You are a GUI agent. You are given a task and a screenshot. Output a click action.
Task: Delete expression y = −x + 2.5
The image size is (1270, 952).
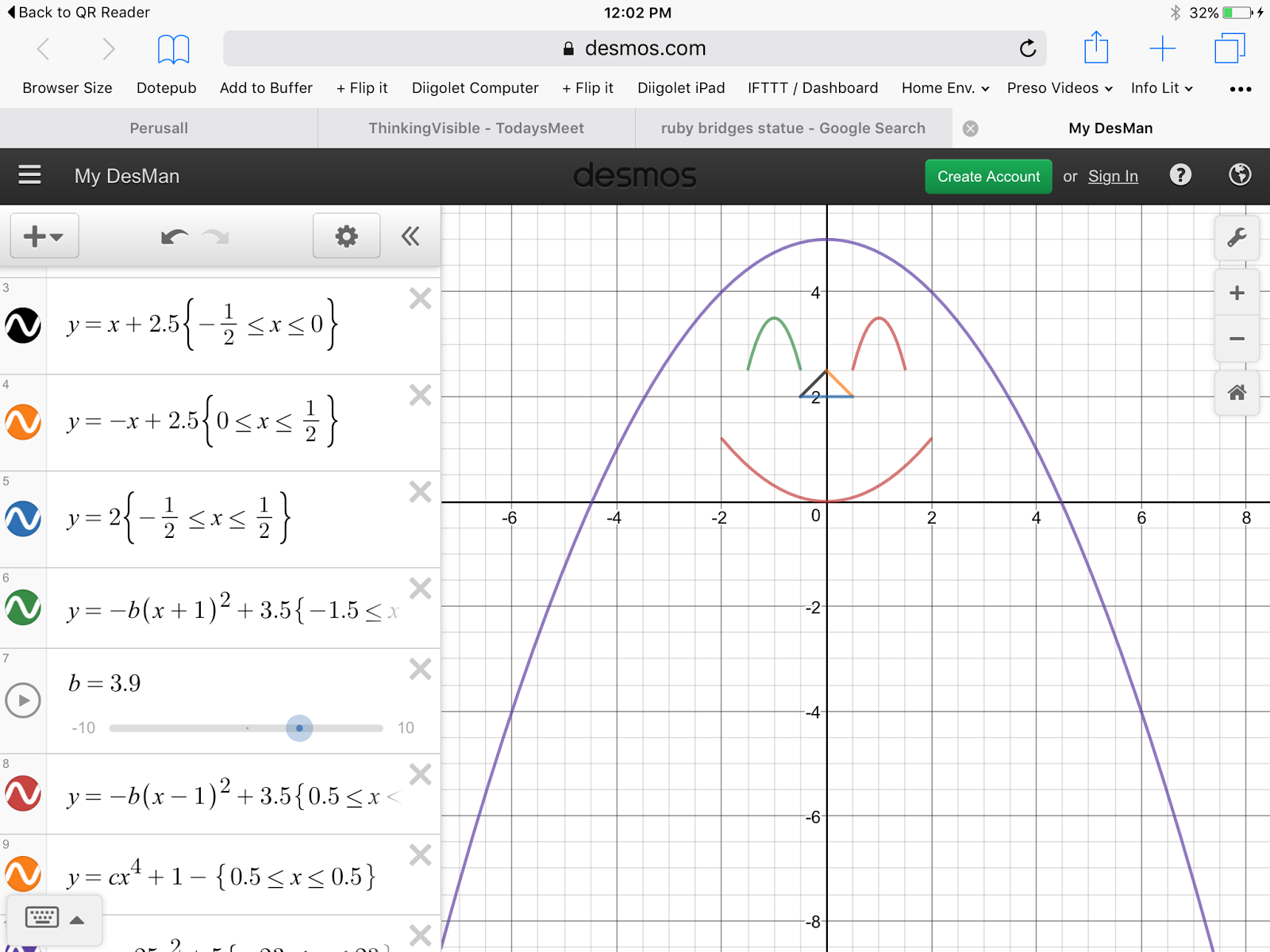click(x=420, y=395)
